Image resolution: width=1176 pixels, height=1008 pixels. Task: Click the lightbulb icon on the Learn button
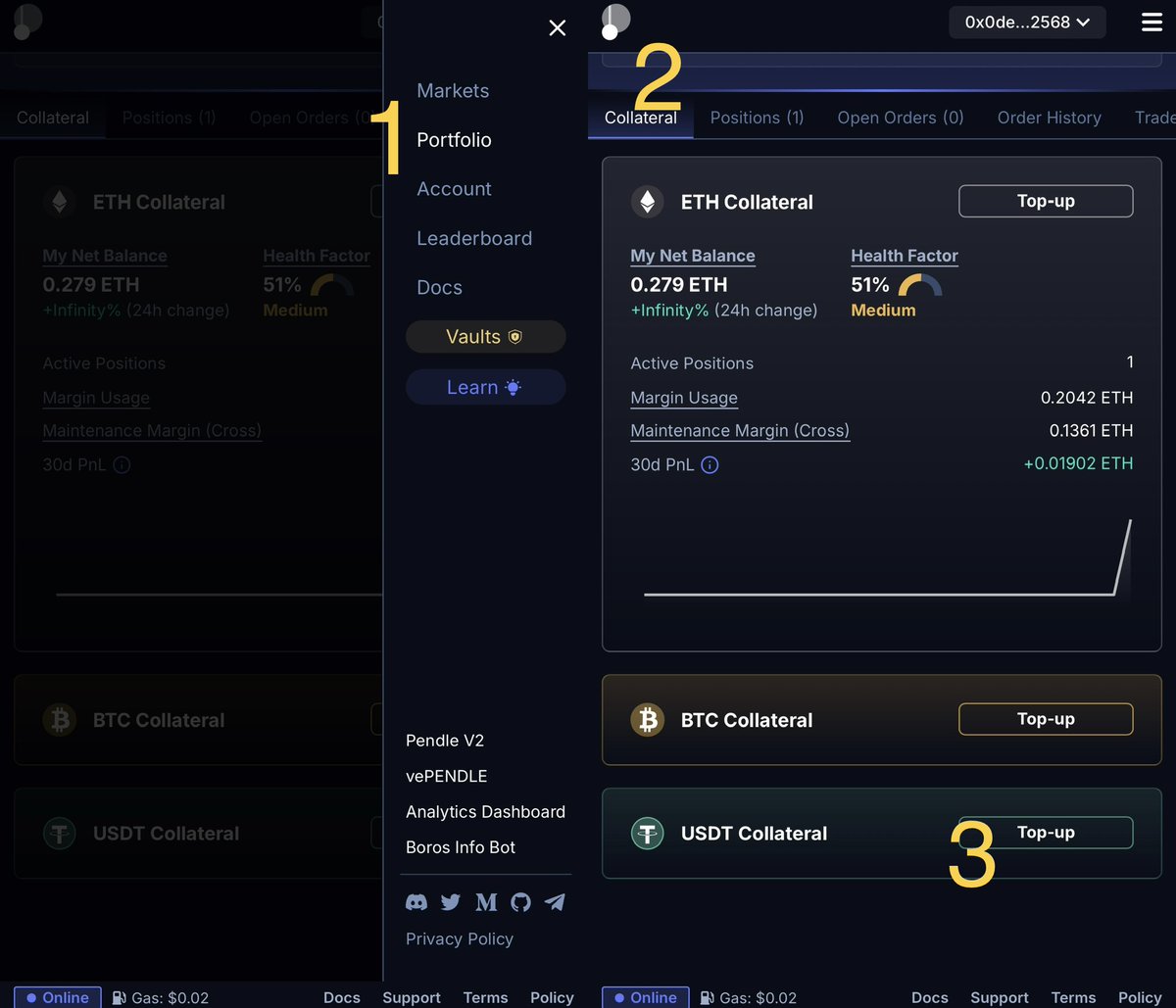point(513,387)
